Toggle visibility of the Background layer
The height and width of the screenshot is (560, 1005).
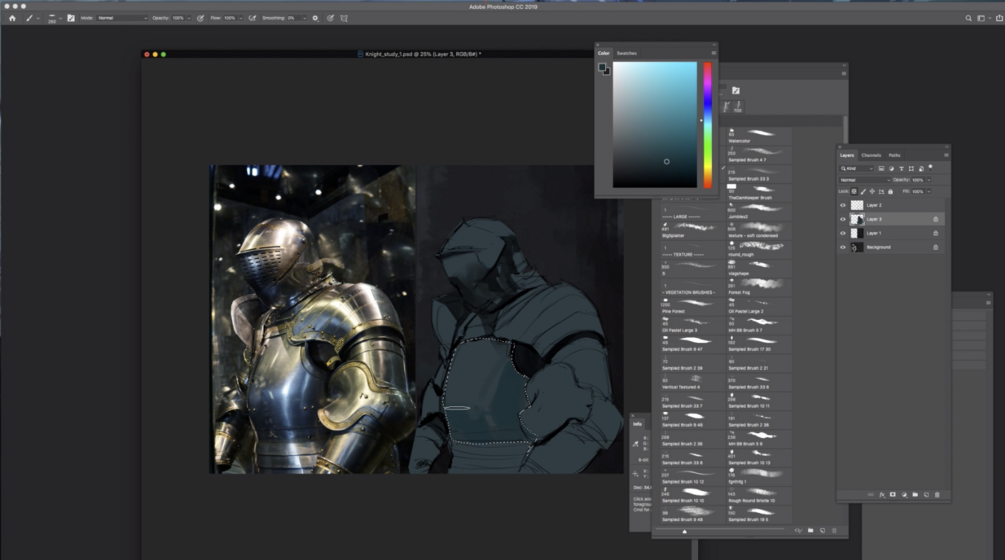click(843, 247)
